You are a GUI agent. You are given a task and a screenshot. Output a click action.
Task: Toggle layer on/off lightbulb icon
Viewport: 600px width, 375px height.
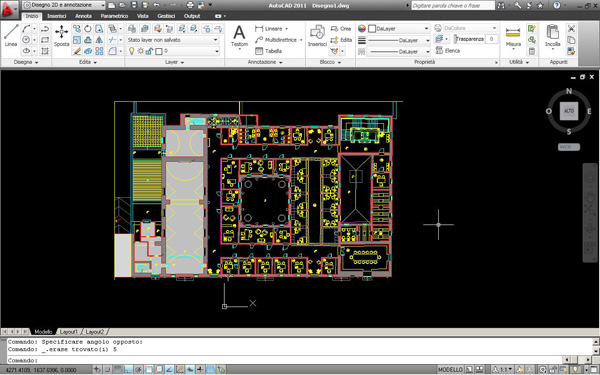132,51
